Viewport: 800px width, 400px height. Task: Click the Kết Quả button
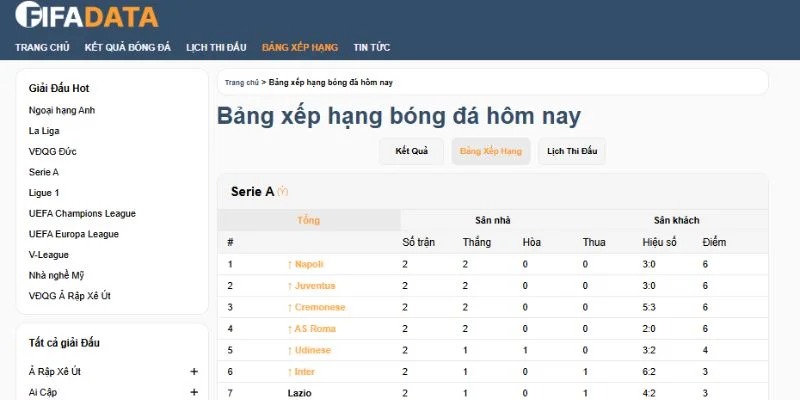pos(412,151)
